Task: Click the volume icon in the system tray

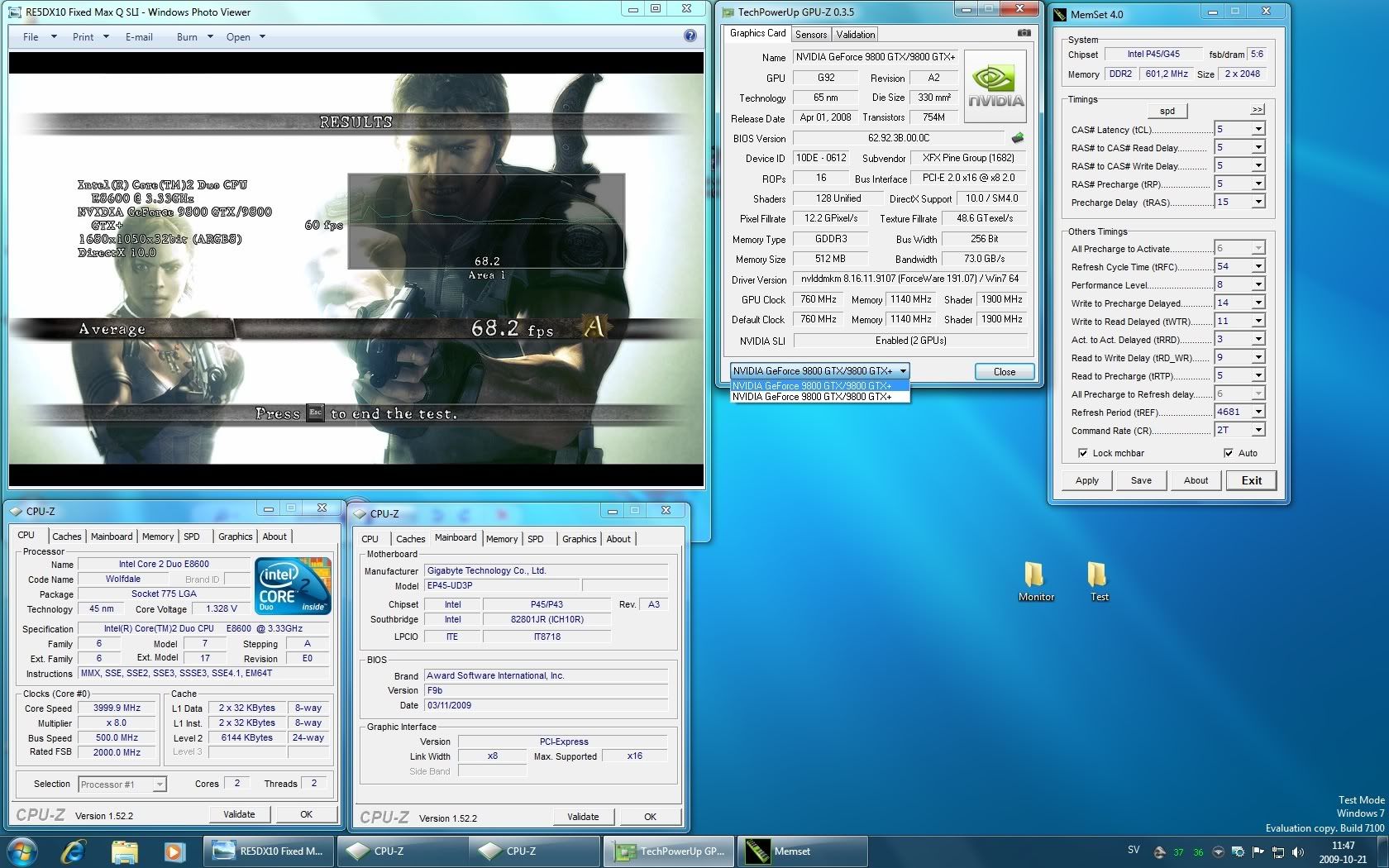Action: 1297,851
